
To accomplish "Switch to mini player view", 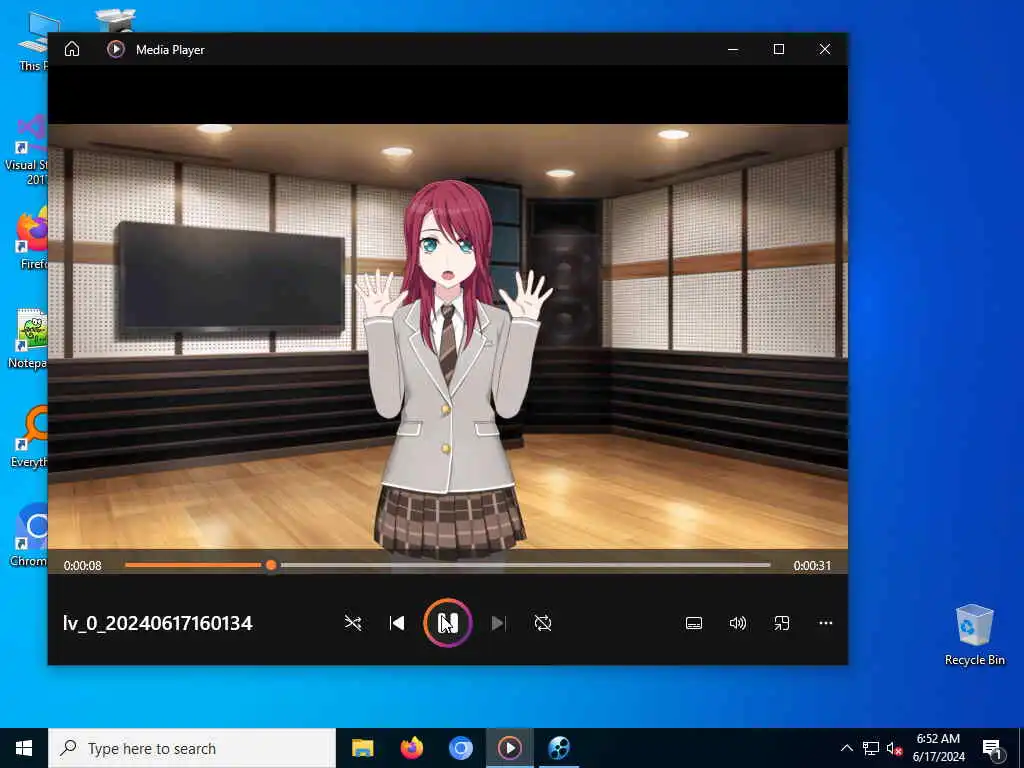I will tap(782, 623).
